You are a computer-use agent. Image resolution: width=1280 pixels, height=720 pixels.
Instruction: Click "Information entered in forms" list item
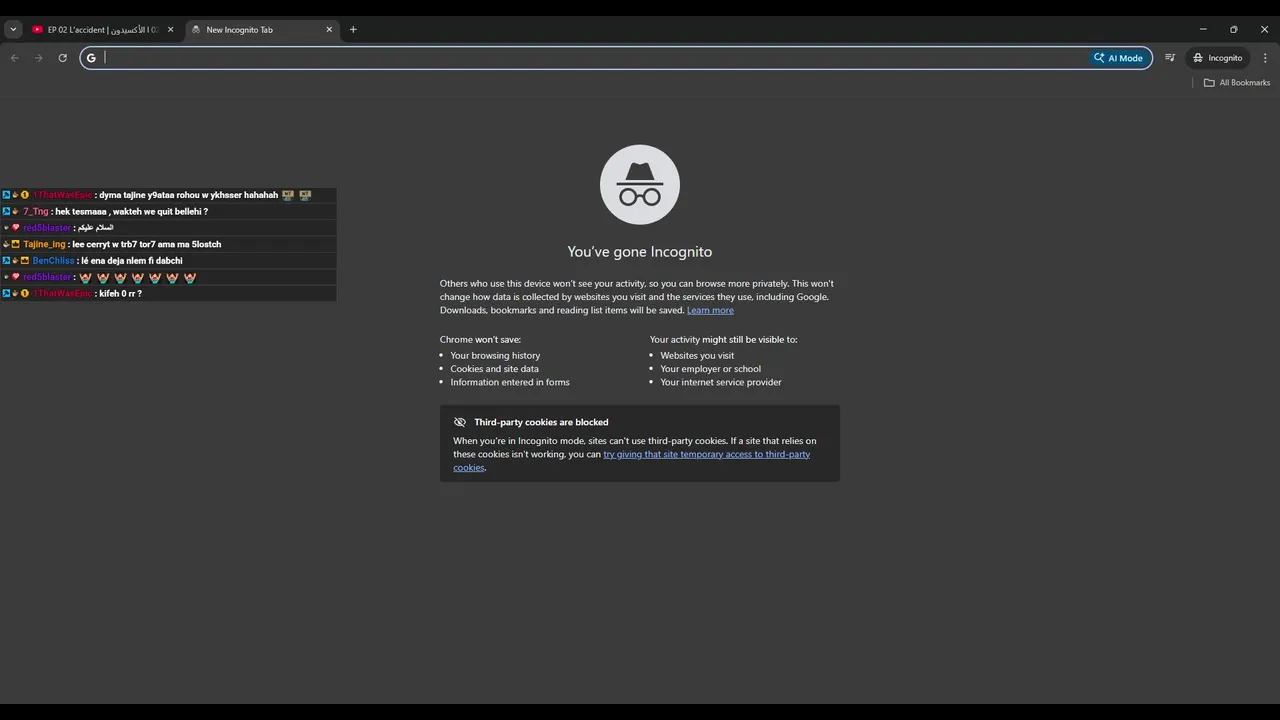[510, 382]
